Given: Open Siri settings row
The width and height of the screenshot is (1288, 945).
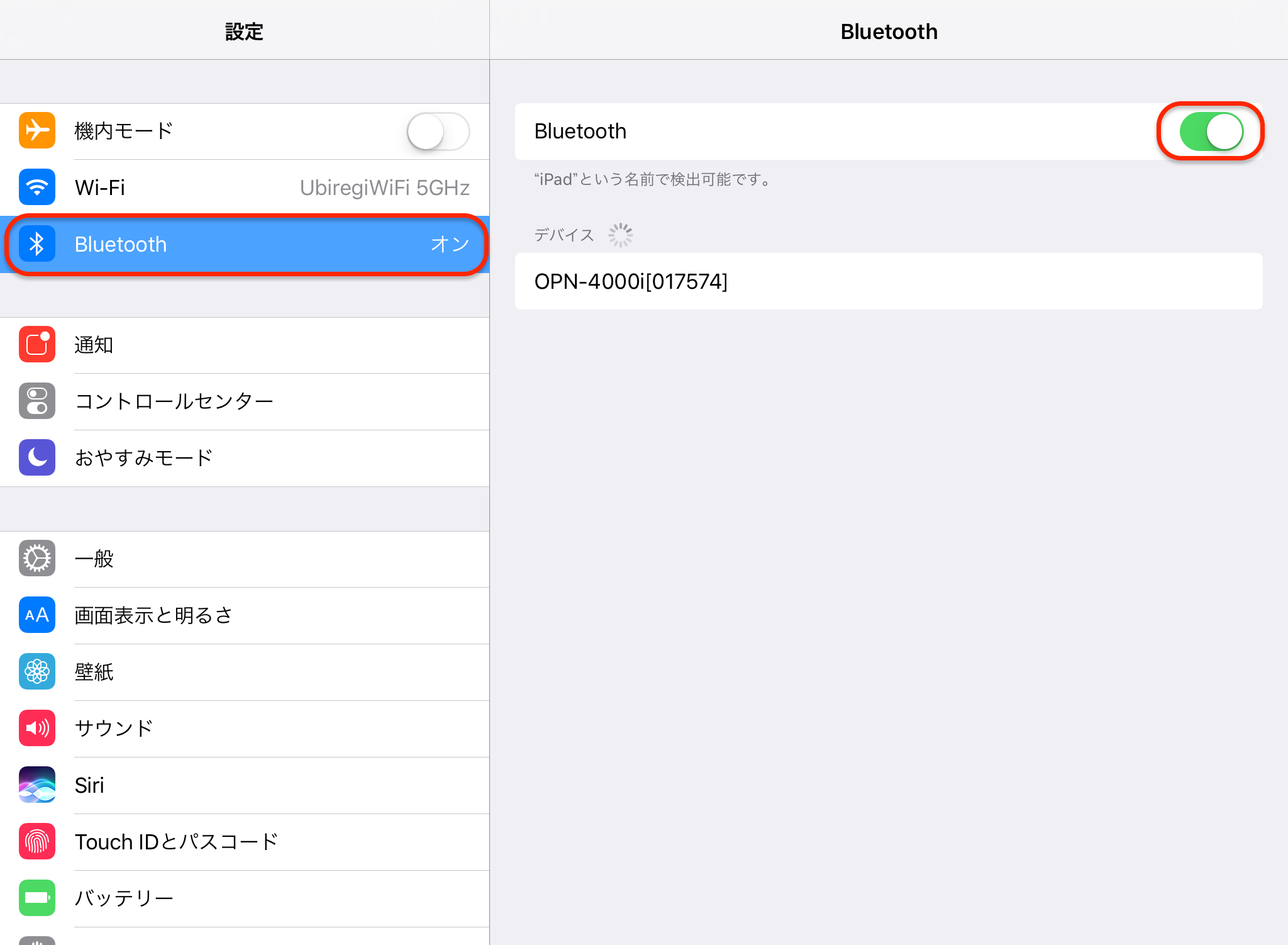Looking at the screenshot, I should [x=245, y=785].
